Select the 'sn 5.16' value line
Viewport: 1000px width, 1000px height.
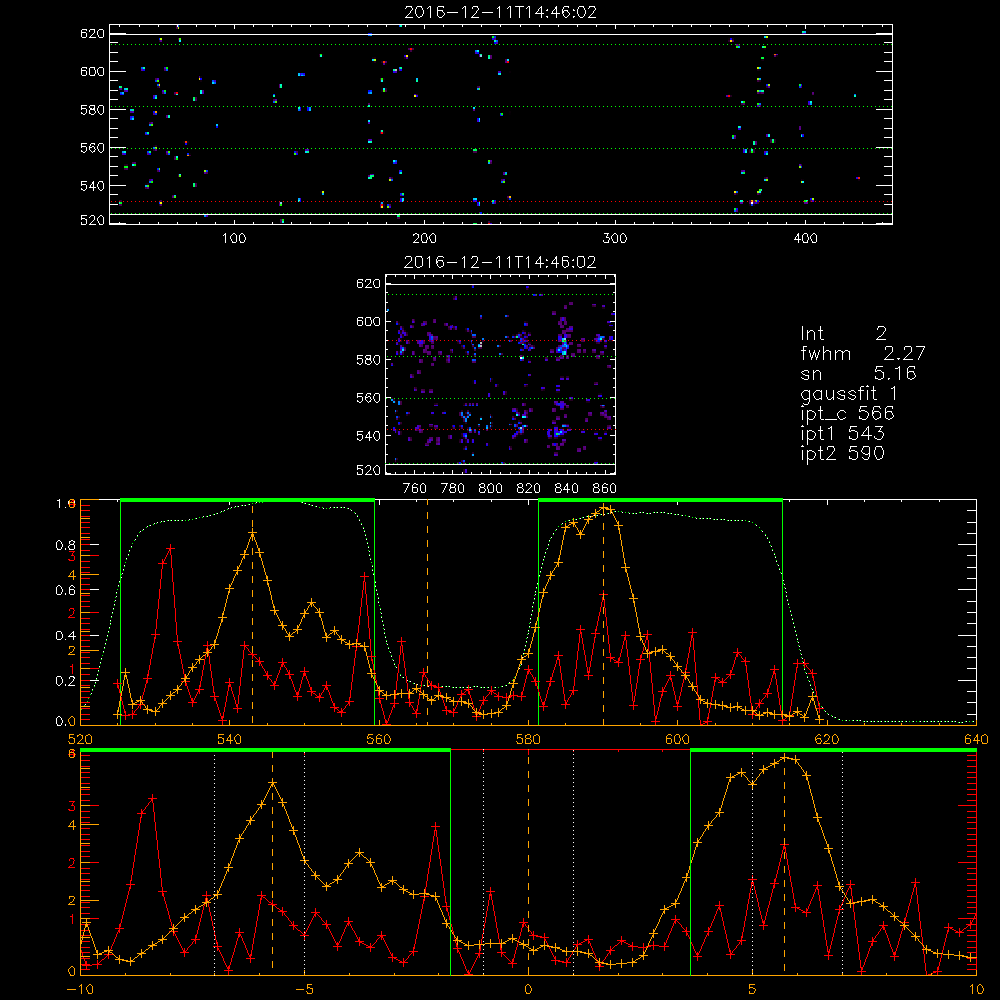[858, 373]
